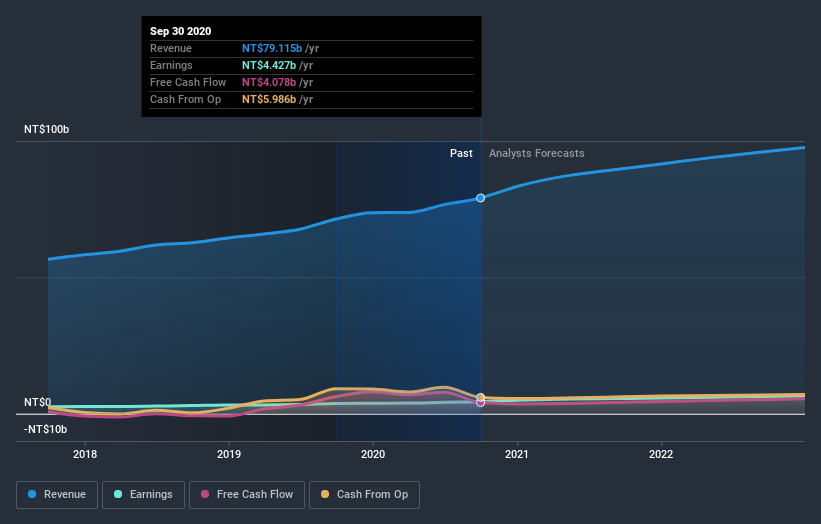Toggle the Free Cash Flow legend series

tap(247, 495)
